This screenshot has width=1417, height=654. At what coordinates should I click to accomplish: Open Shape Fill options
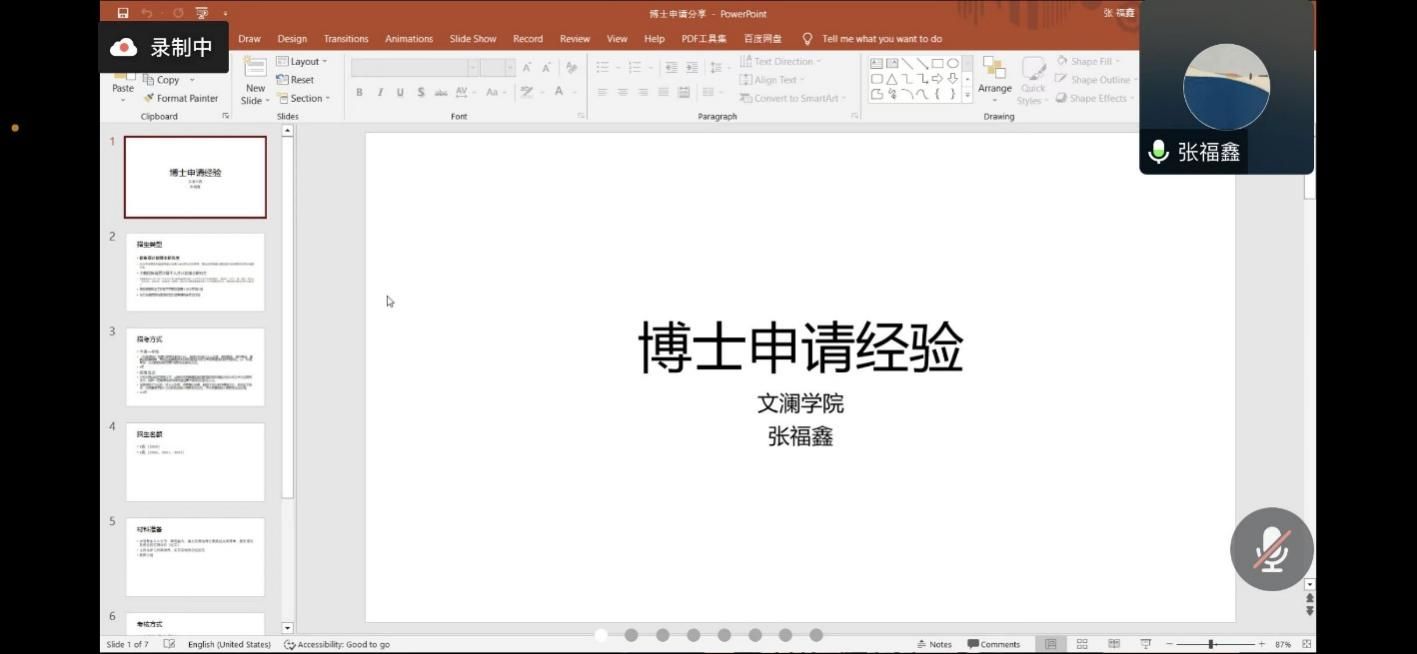[1088, 62]
